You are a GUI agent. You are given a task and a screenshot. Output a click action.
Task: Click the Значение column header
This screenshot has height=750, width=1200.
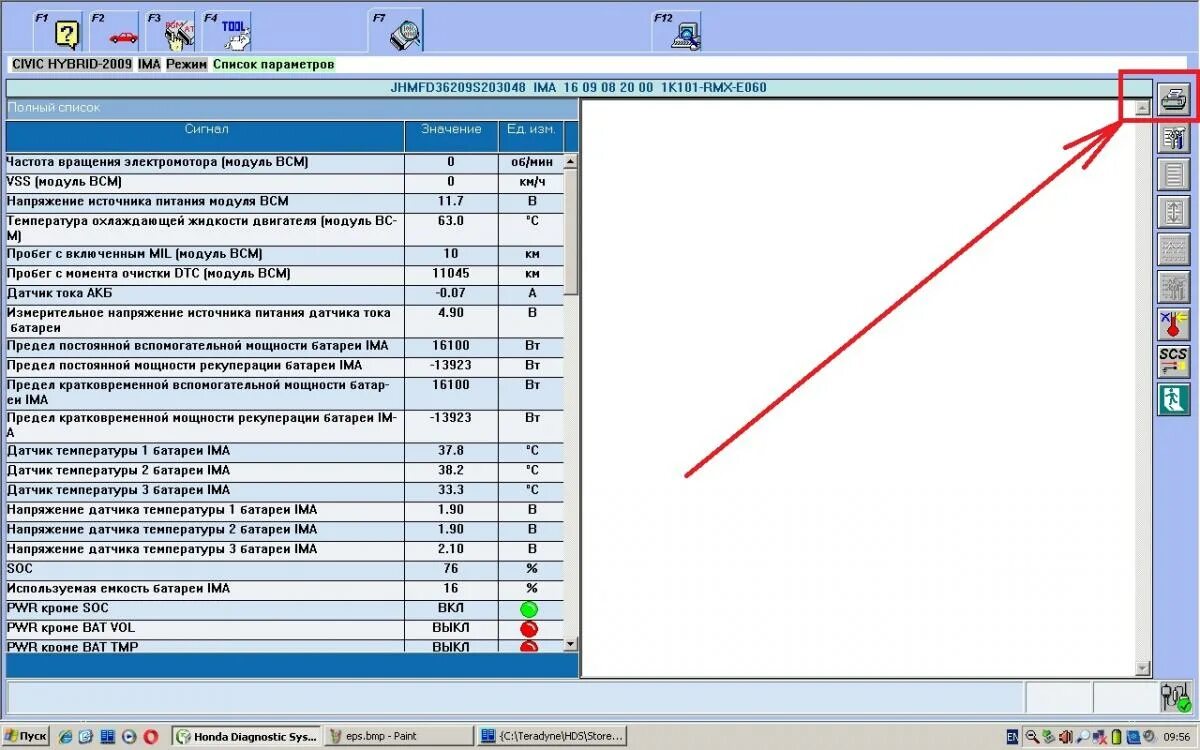[x=451, y=136]
